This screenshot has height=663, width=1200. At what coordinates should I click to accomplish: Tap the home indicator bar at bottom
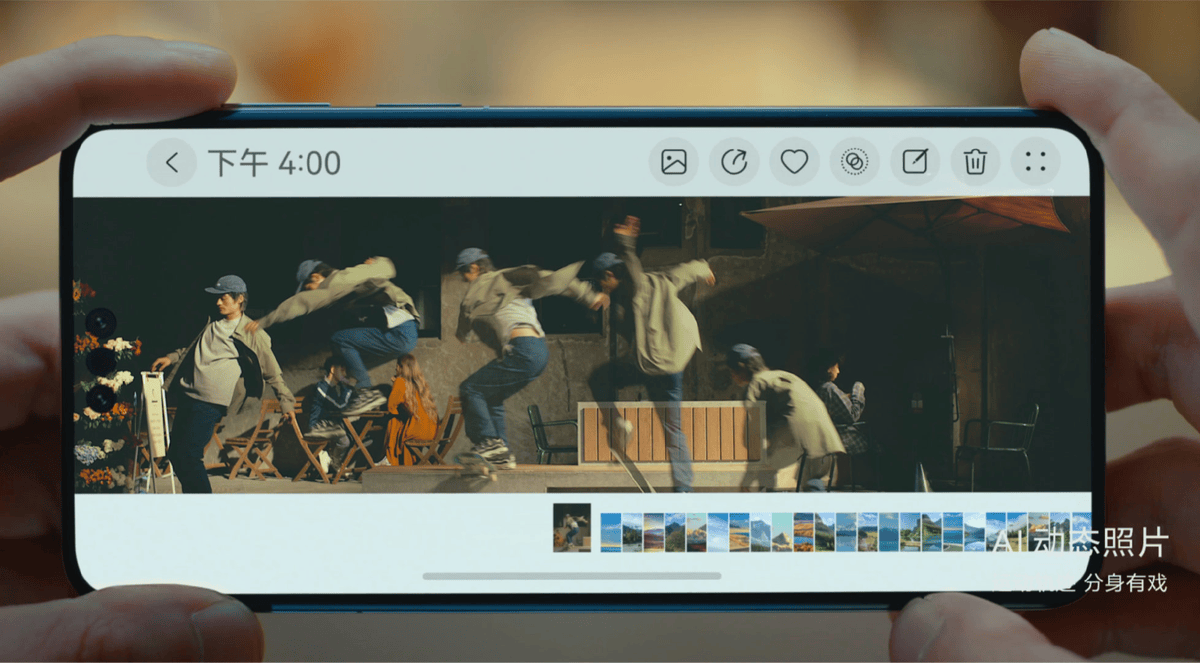(571, 576)
